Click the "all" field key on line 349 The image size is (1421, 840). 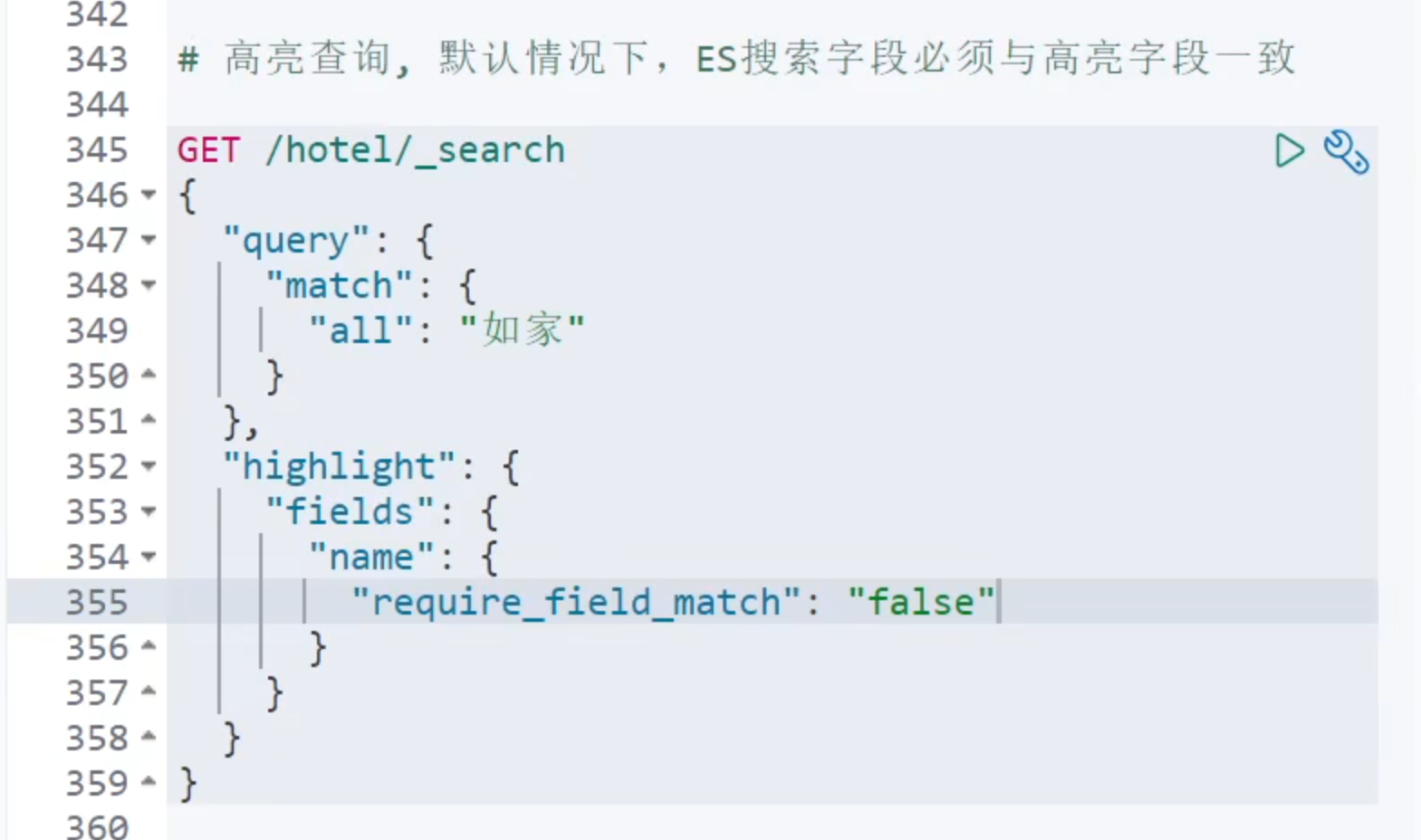pos(360,330)
